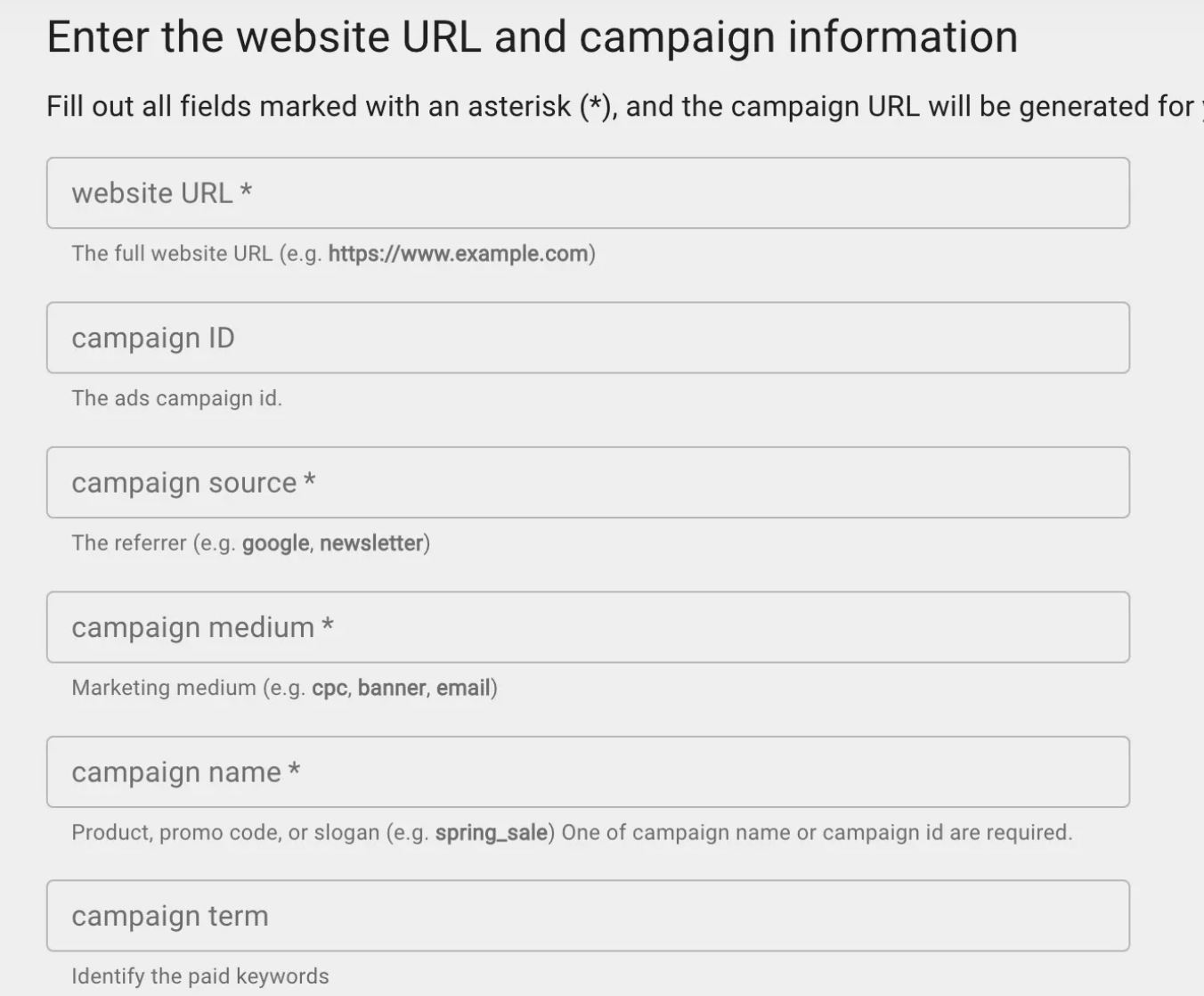Click 'One of campaign name or campaign id' note
Viewport: 1204px width, 996px height.
(x=817, y=833)
